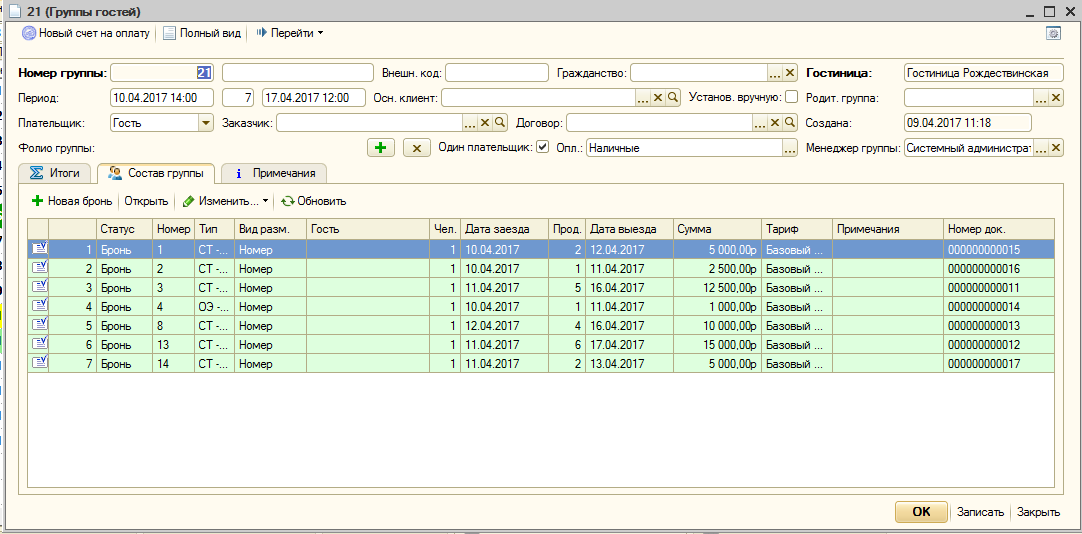Add a group folio with green plus
Screen dimensions: 1082x534
tap(381, 148)
